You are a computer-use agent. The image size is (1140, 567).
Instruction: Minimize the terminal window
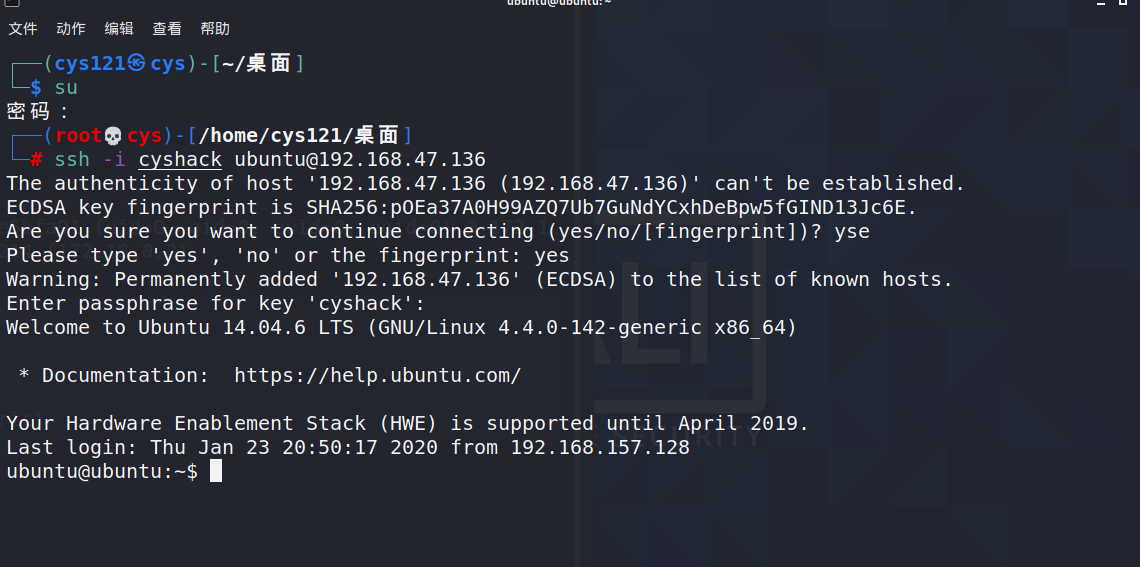click(x=1102, y=2)
